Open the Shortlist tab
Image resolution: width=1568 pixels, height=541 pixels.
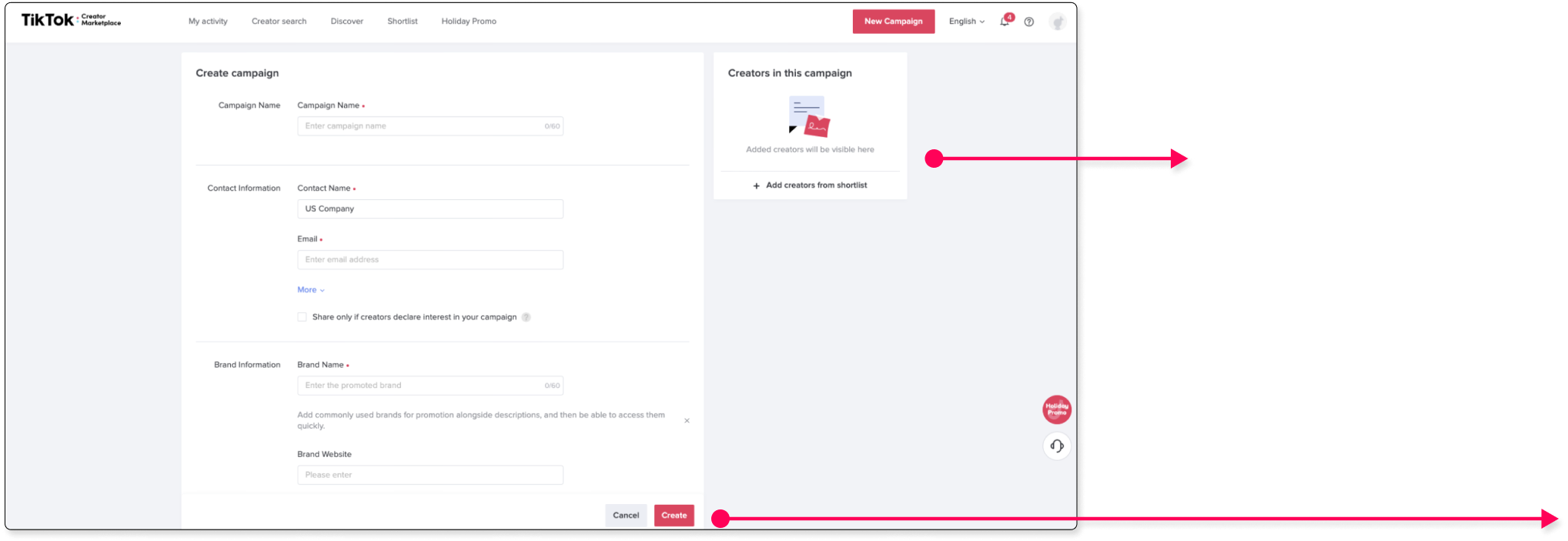pos(403,22)
